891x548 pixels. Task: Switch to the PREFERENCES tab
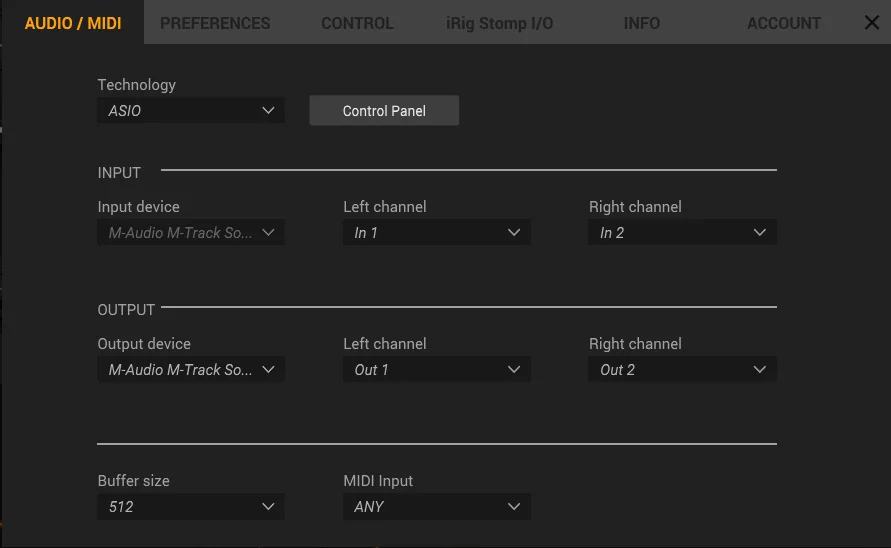215,23
